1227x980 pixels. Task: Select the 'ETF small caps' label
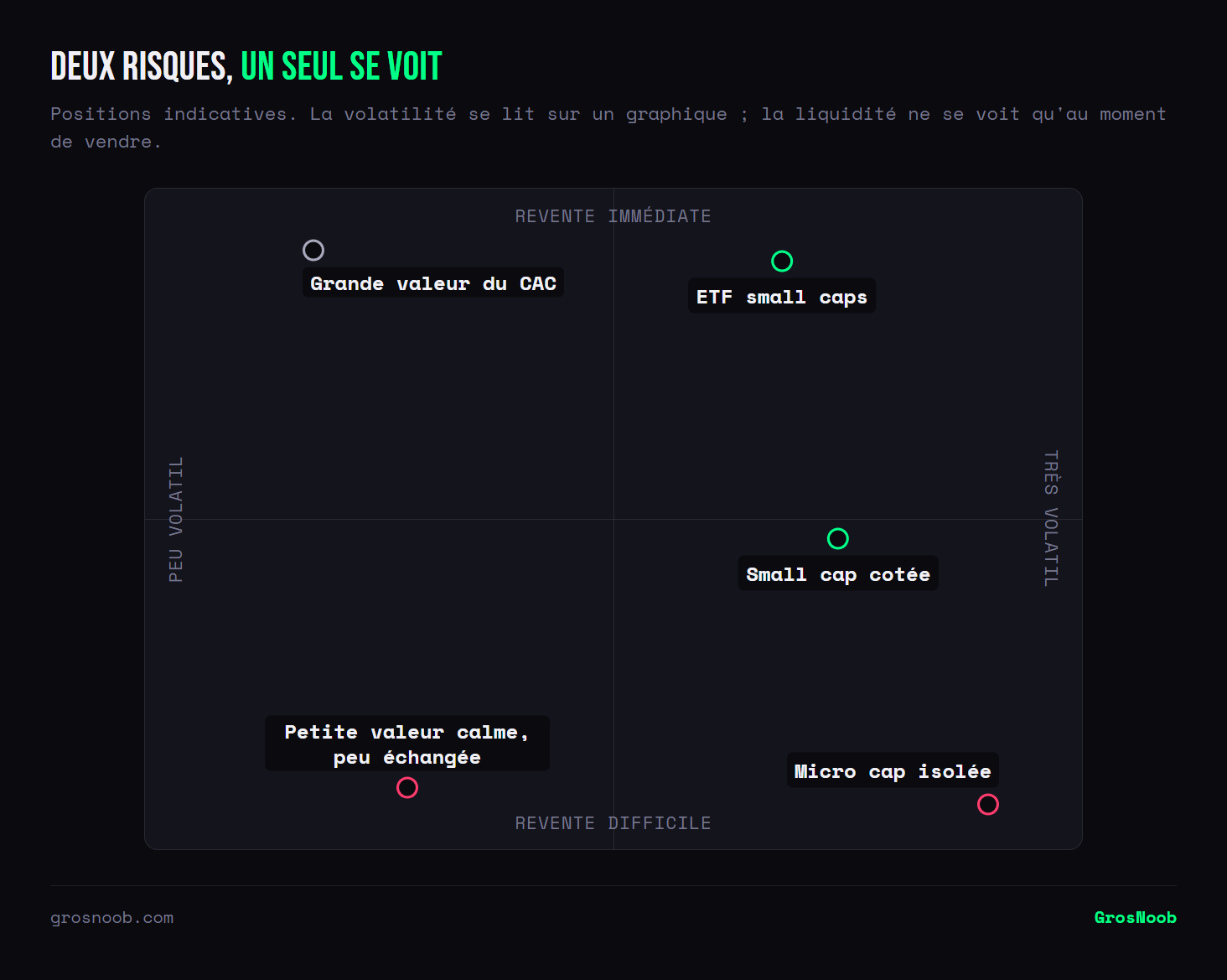click(x=782, y=296)
